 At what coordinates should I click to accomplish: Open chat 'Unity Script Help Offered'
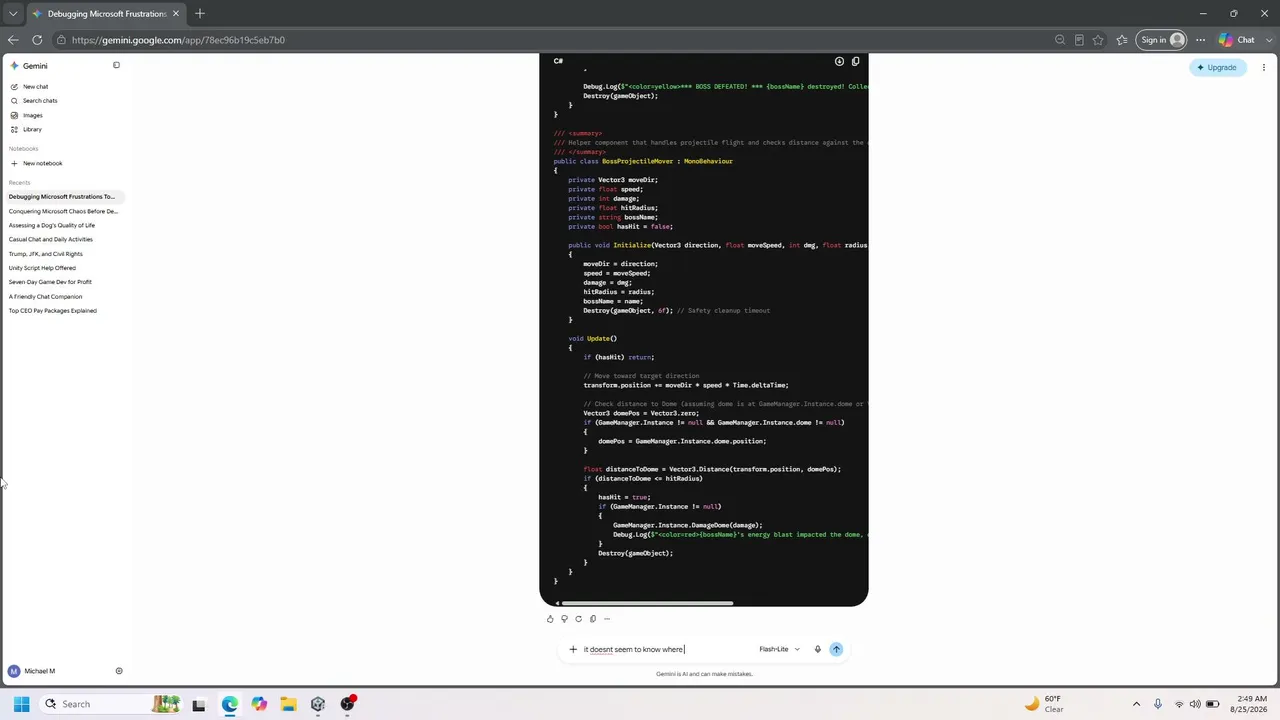(42, 268)
